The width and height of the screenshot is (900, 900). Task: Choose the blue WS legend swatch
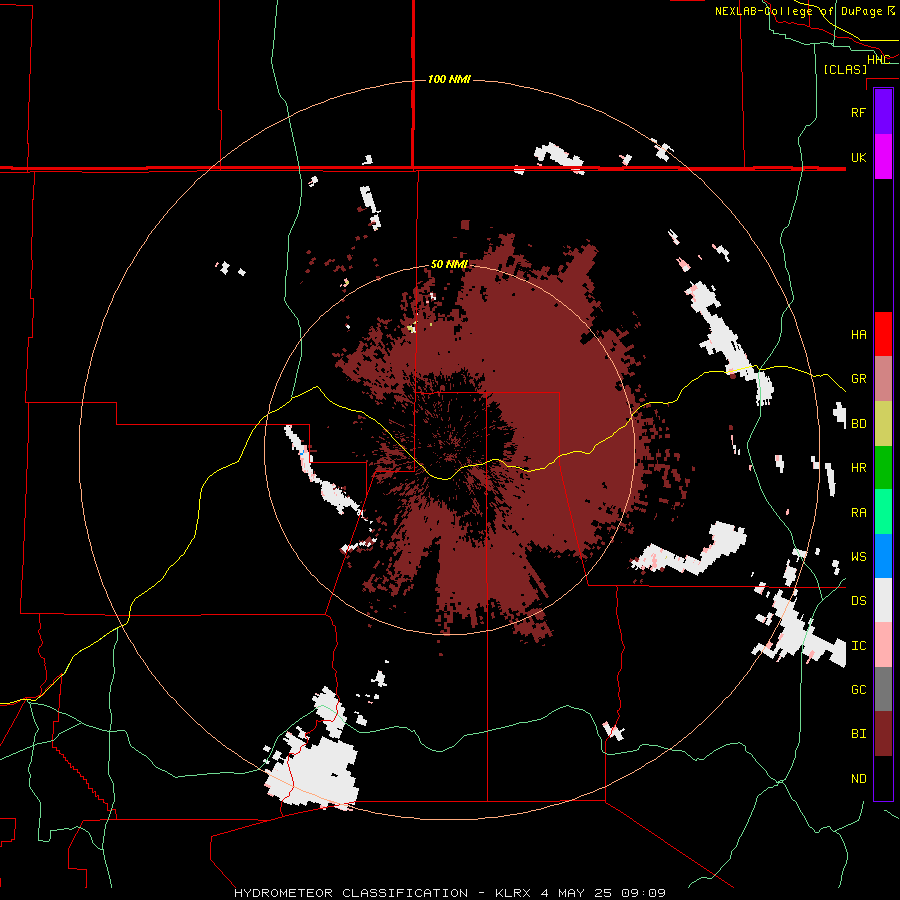(883, 556)
